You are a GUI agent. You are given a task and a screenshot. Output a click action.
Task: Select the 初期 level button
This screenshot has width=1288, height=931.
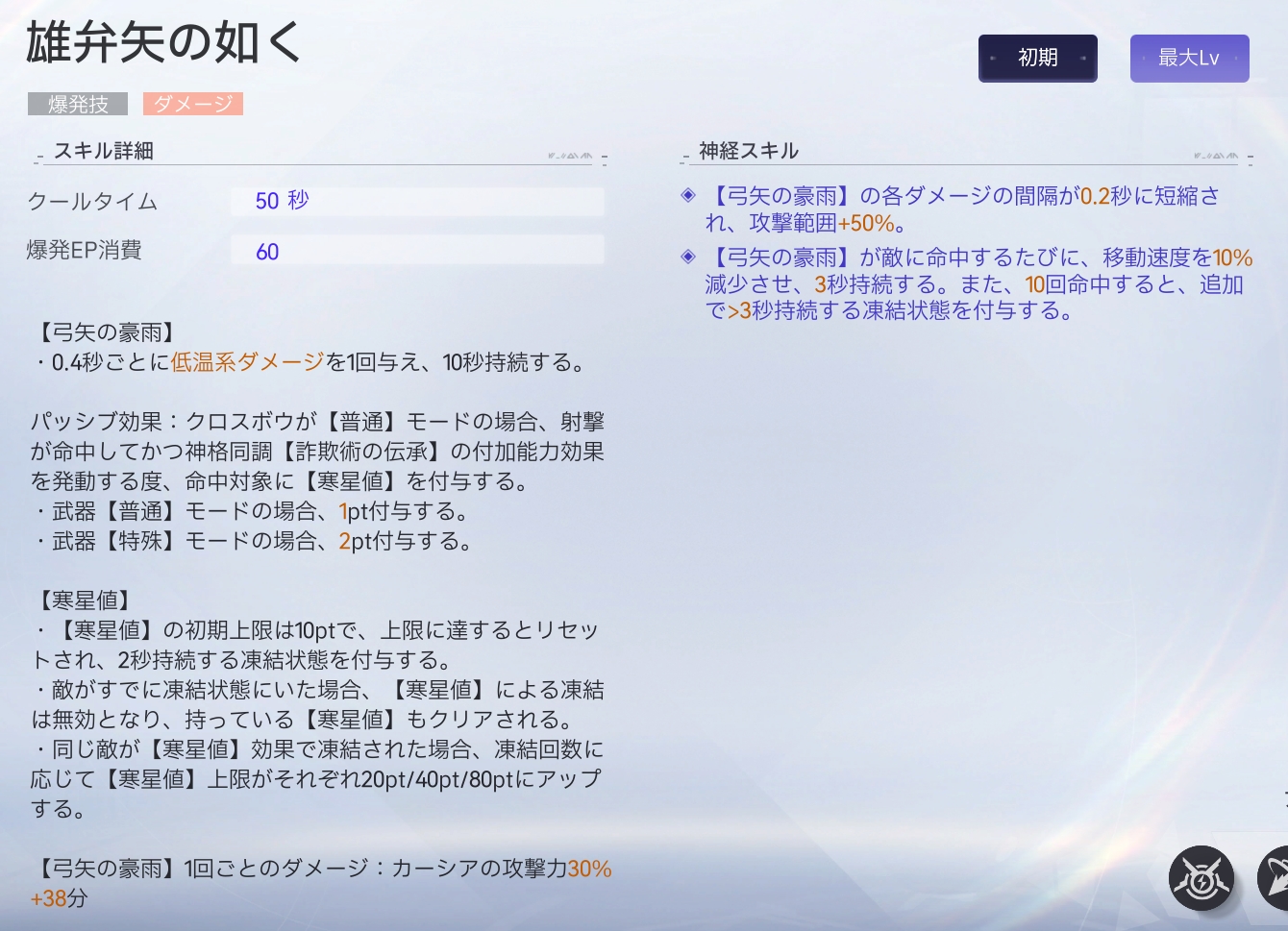pyautogui.click(x=1037, y=58)
